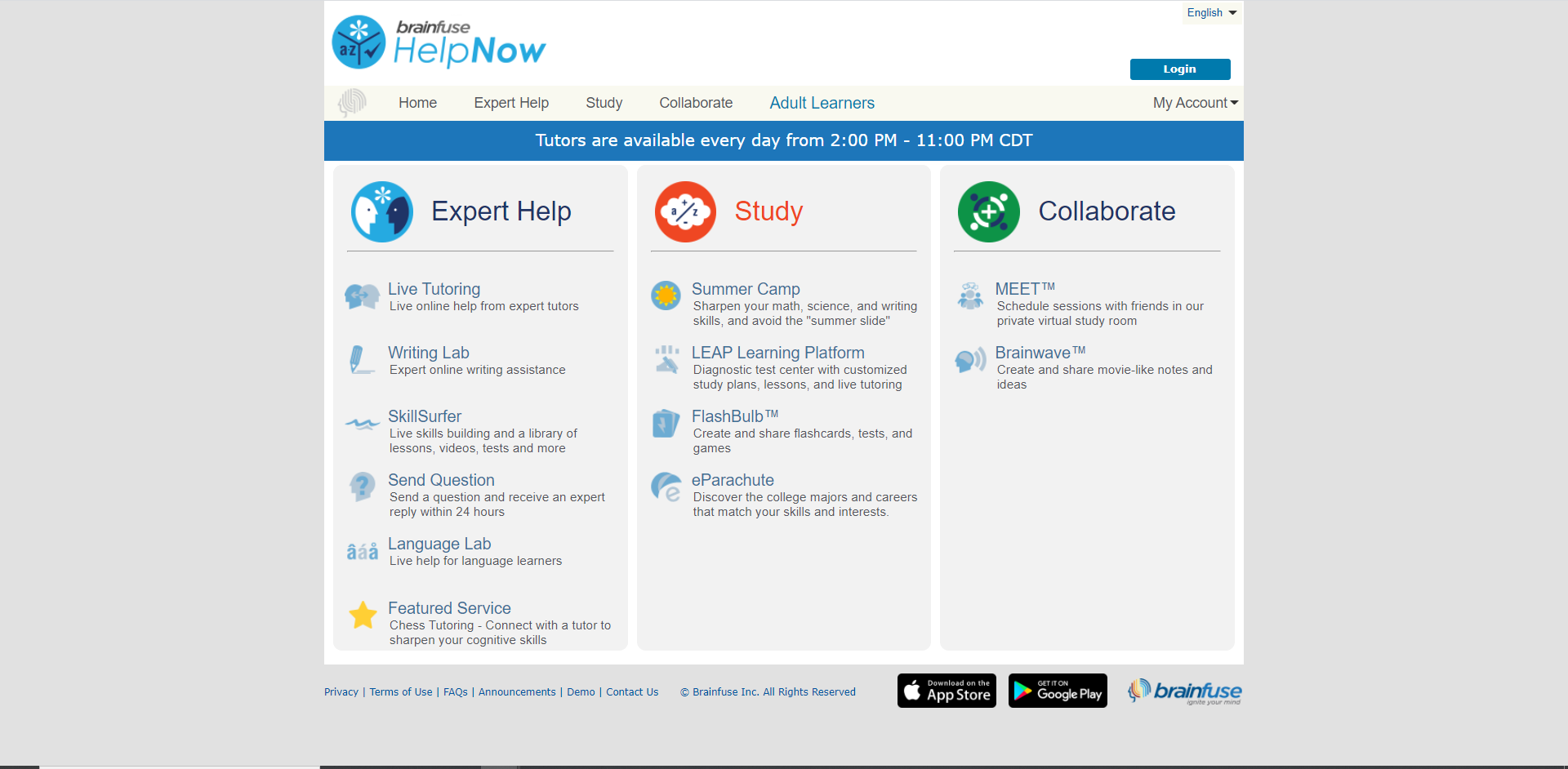Image resolution: width=1568 pixels, height=769 pixels.
Task: Open the Language Lab link
Action: click(439, 544)
